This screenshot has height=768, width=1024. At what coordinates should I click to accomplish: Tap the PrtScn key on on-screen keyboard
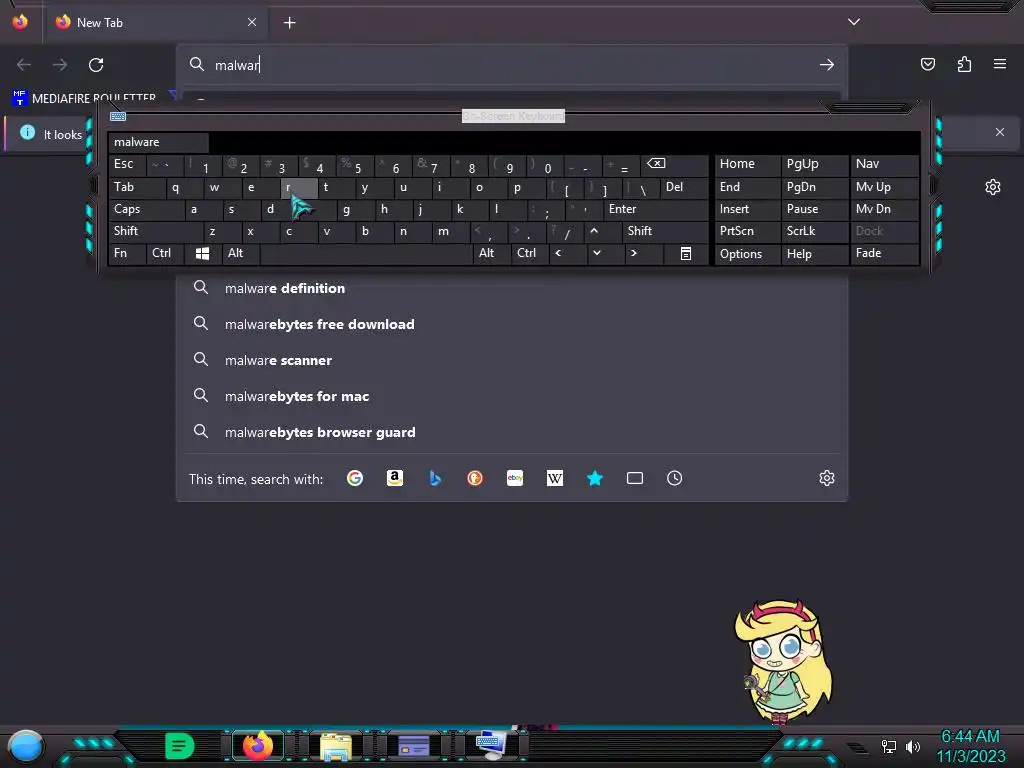click(x=747, y=231)
